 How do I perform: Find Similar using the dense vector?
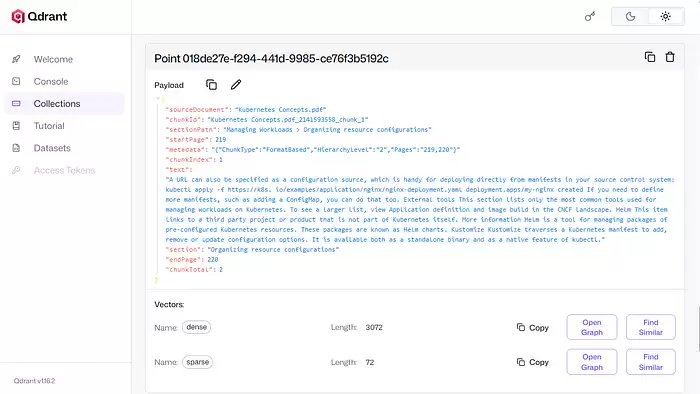(x=650, y=327)
